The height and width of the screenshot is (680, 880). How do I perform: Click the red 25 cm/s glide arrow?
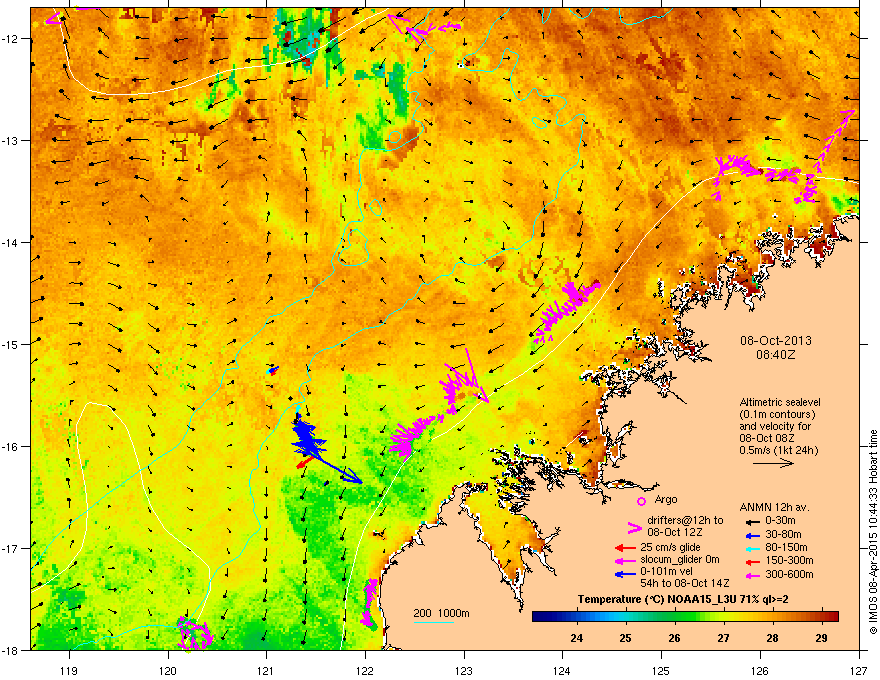tap(626, 548)
